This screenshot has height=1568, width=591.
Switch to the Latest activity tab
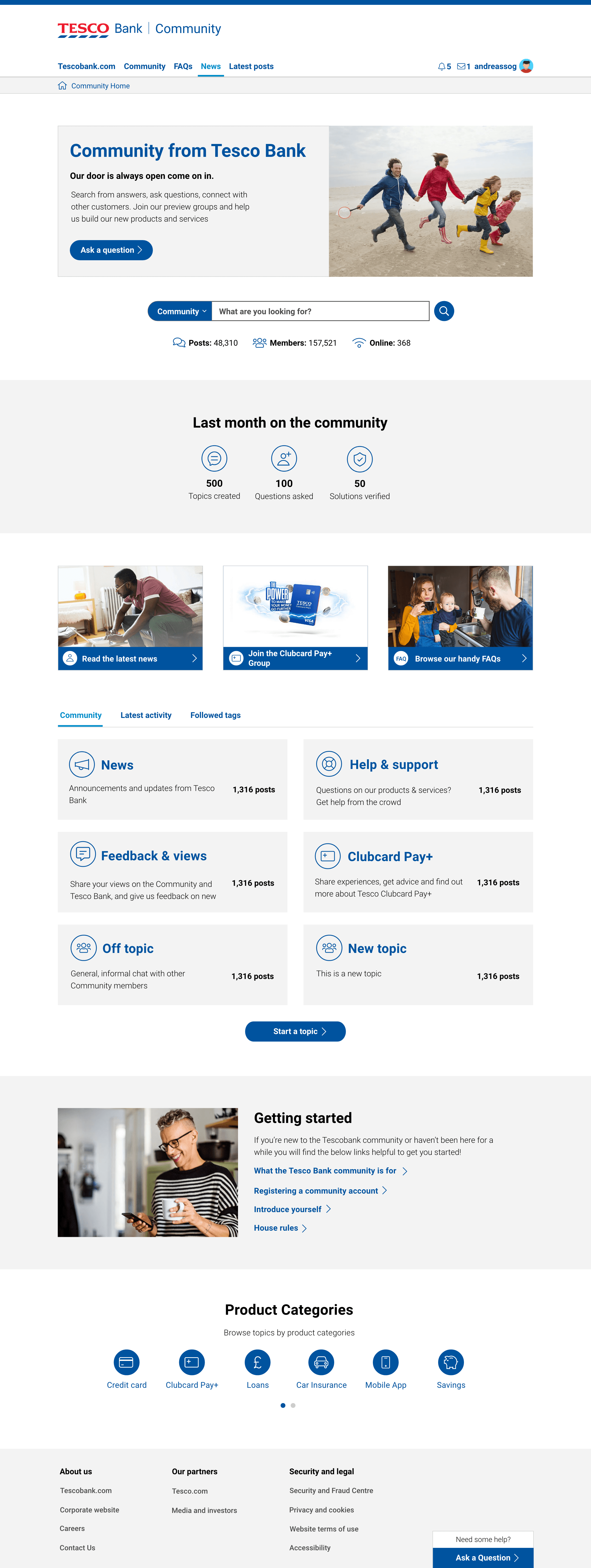click(146, 715)
